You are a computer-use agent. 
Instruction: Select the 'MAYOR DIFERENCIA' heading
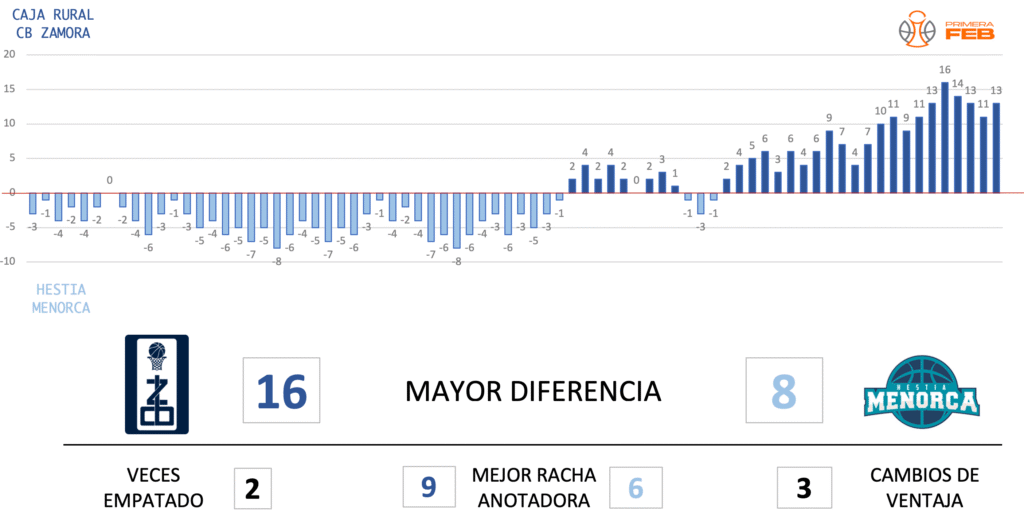click(x=533, y=391)
